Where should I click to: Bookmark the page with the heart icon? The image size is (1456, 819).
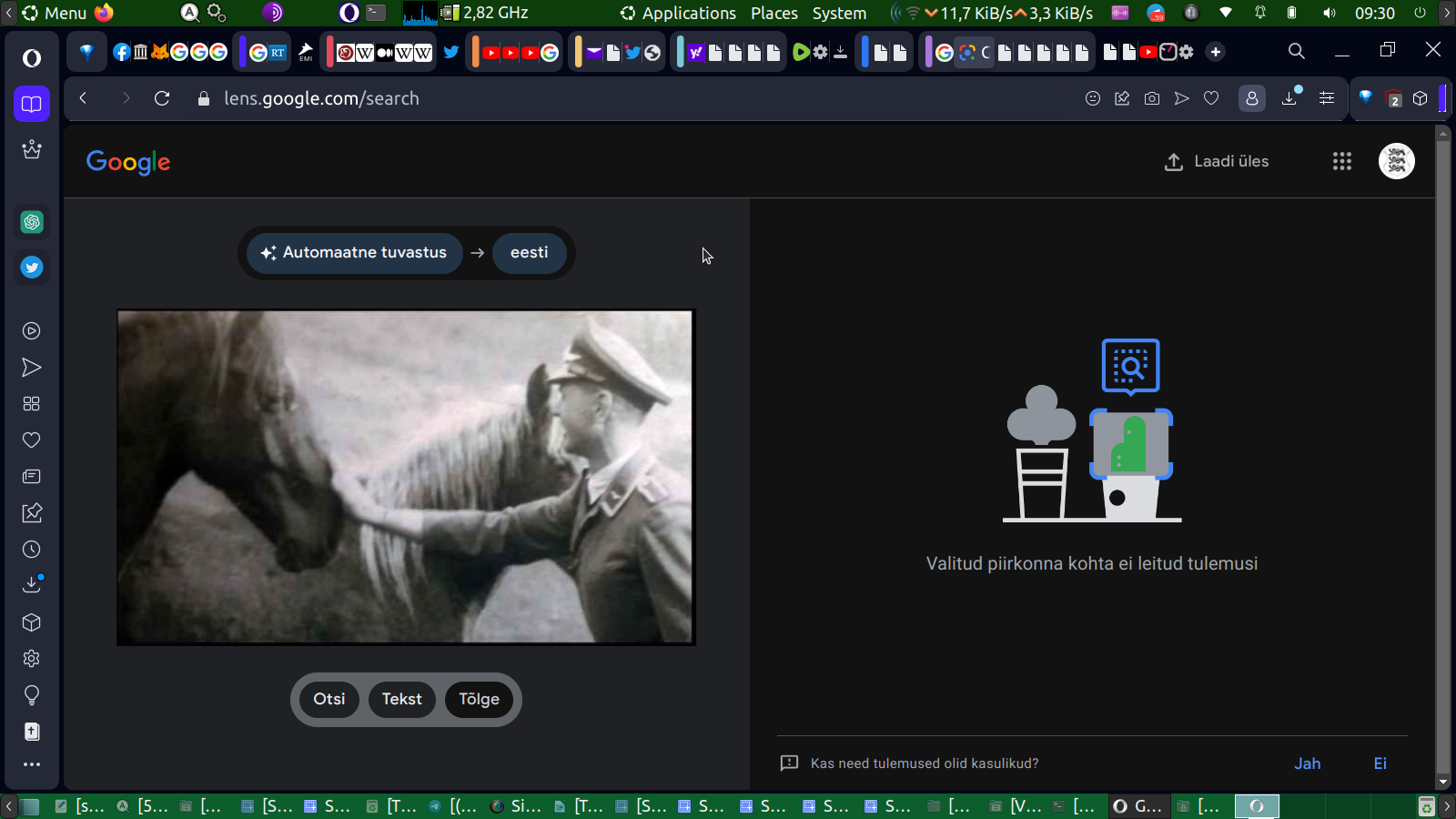1211,98
